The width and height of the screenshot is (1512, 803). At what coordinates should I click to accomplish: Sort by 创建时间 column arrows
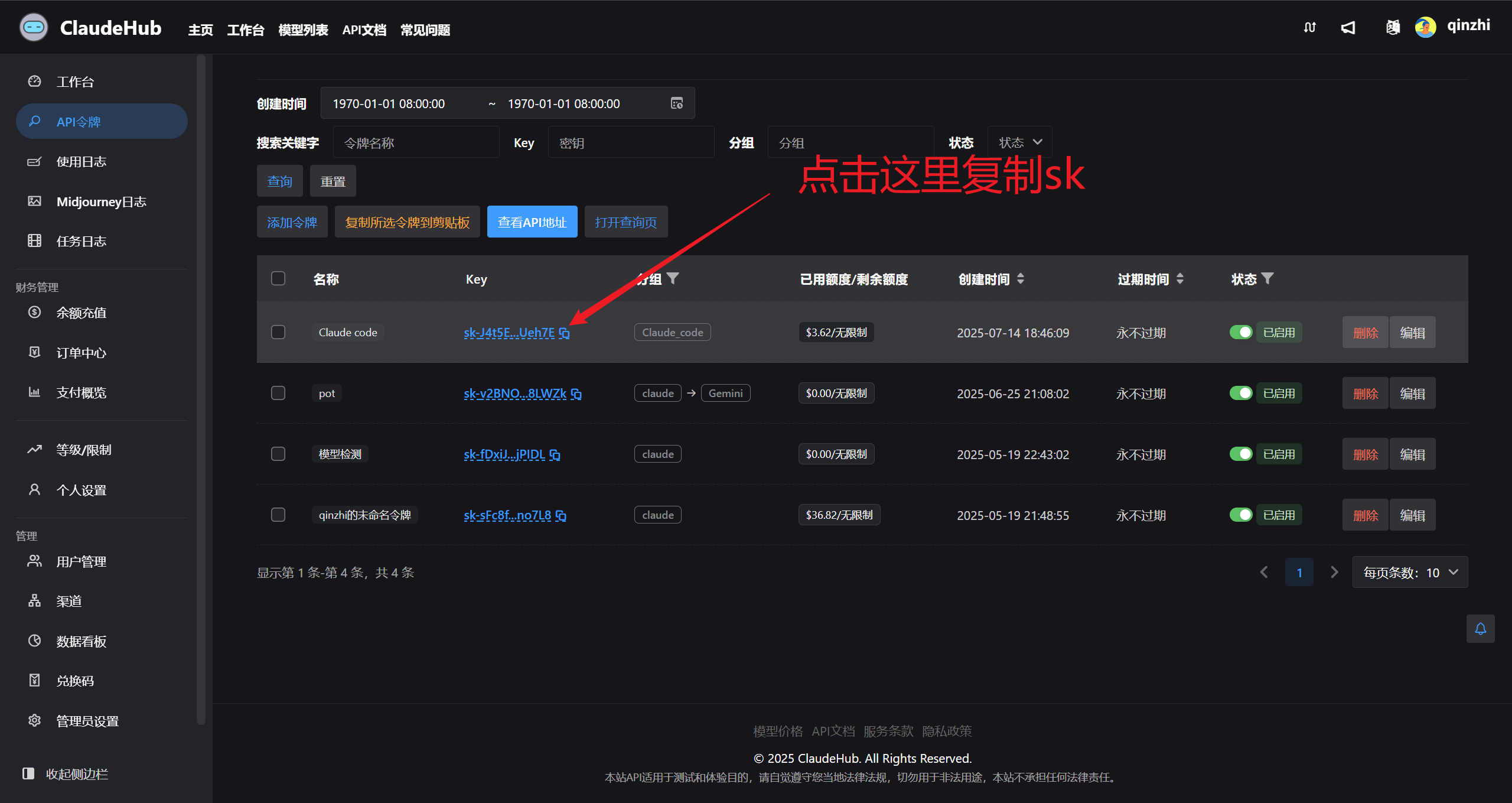[x=1021, y=279]
